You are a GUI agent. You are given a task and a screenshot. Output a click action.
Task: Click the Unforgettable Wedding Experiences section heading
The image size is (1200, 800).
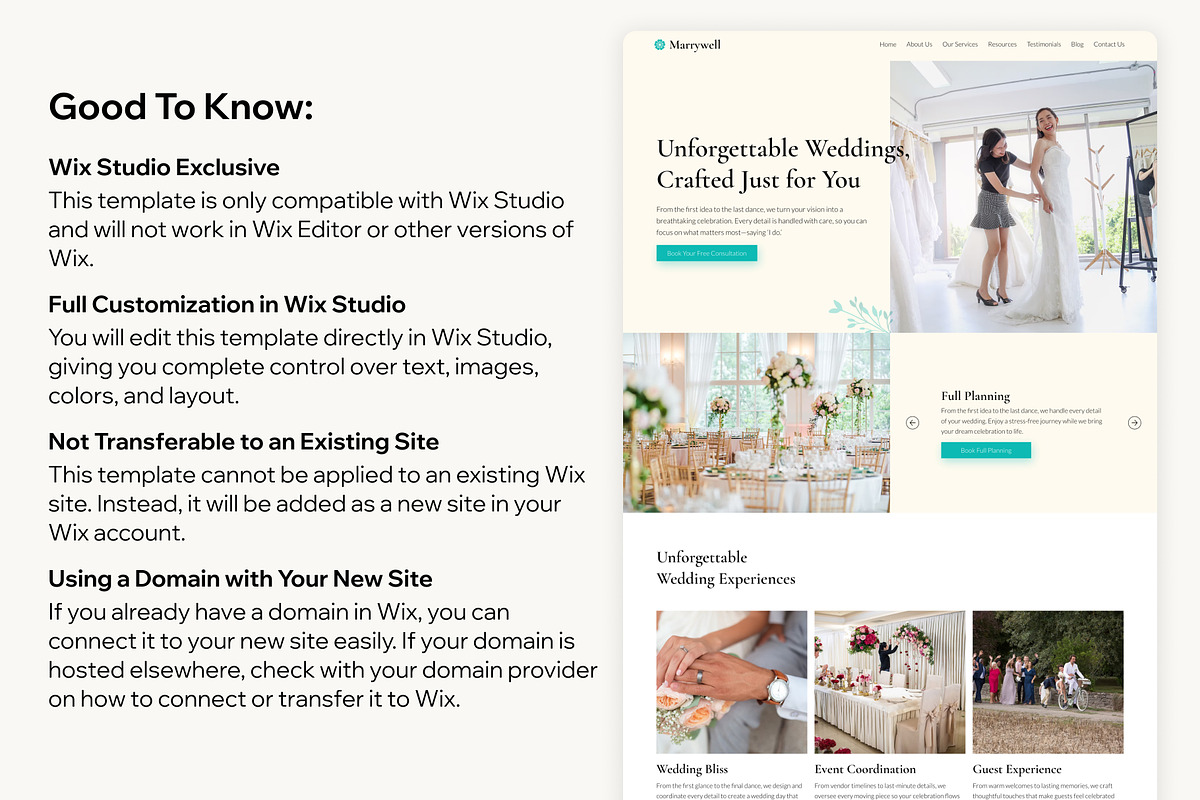[726, 568]
